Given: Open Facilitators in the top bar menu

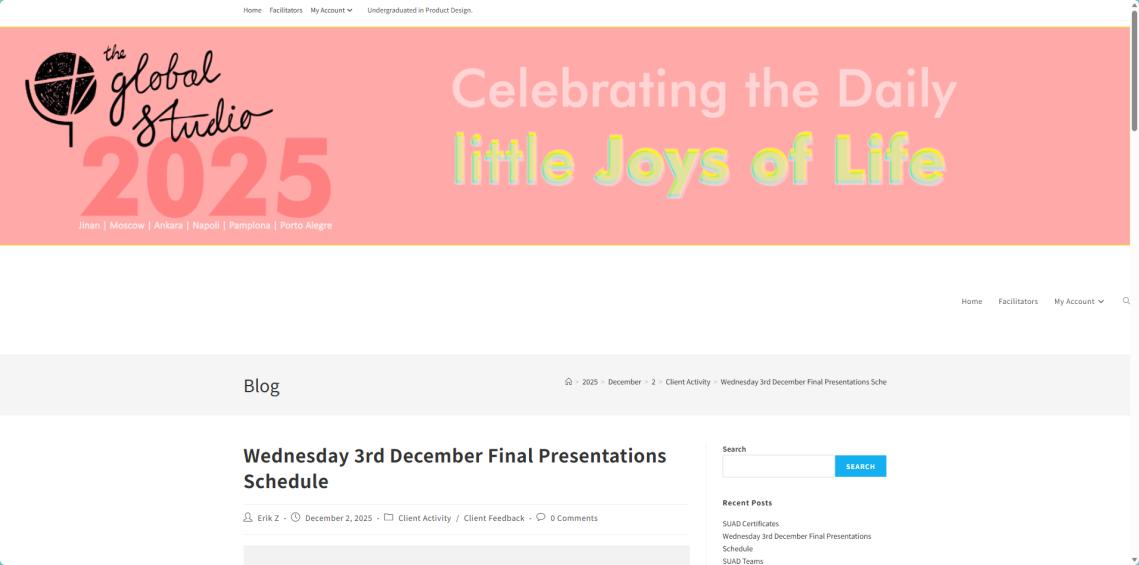Looking at the screenshot, I should click(286, 10).
